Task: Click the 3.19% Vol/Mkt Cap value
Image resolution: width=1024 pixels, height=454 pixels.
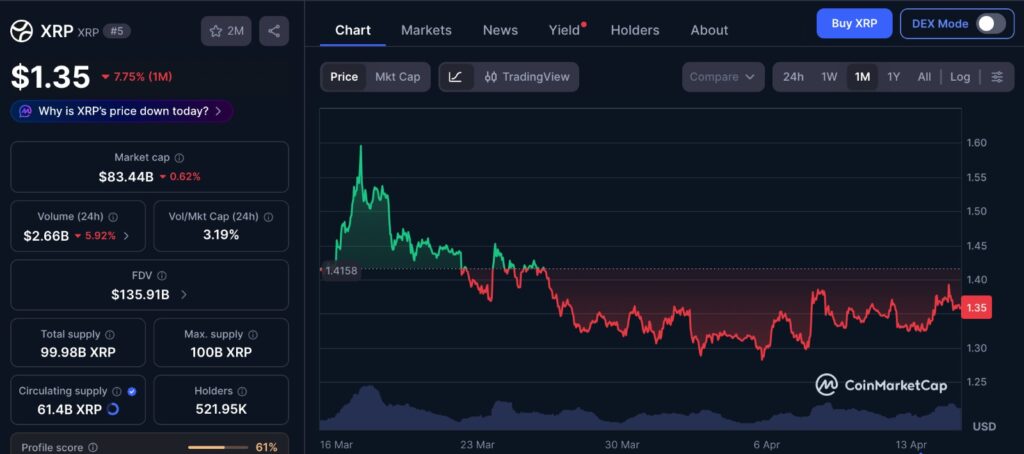Action: (x=221, y=235)
